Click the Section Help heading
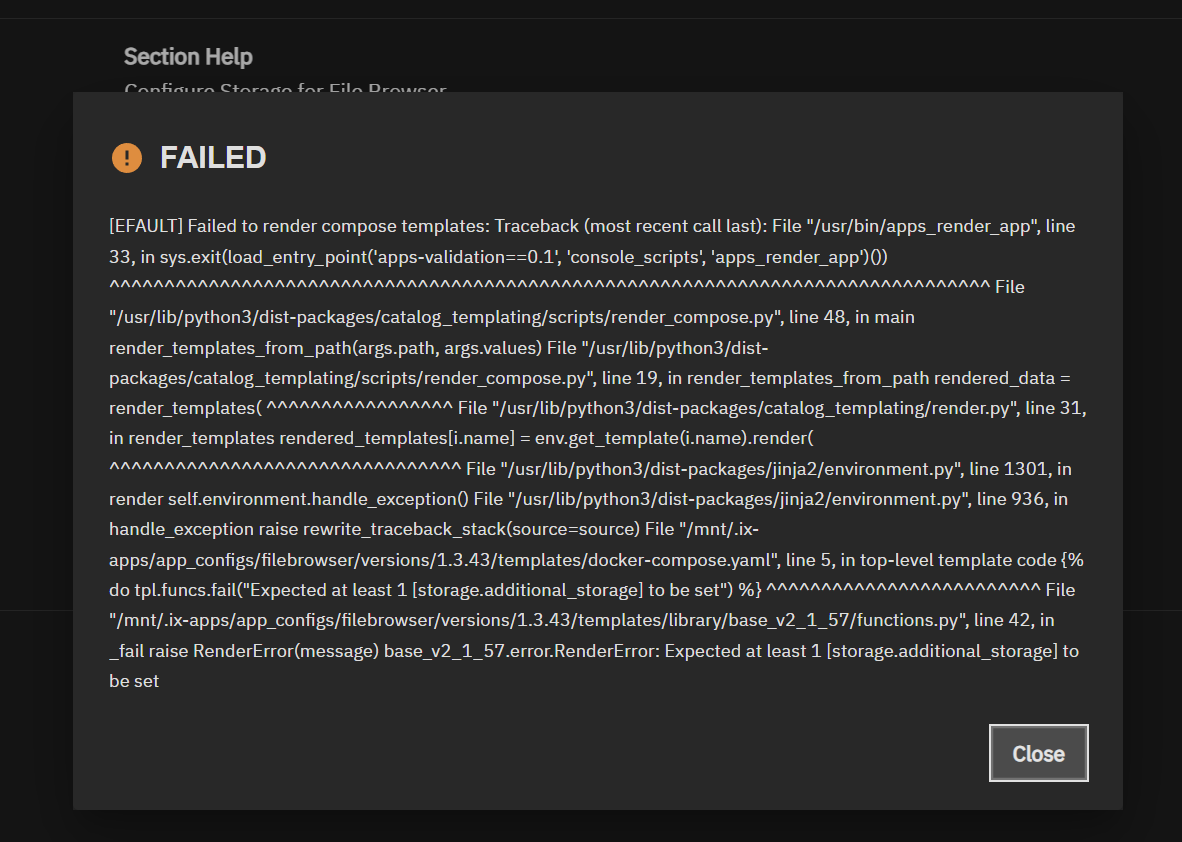 tap(188, 57)
